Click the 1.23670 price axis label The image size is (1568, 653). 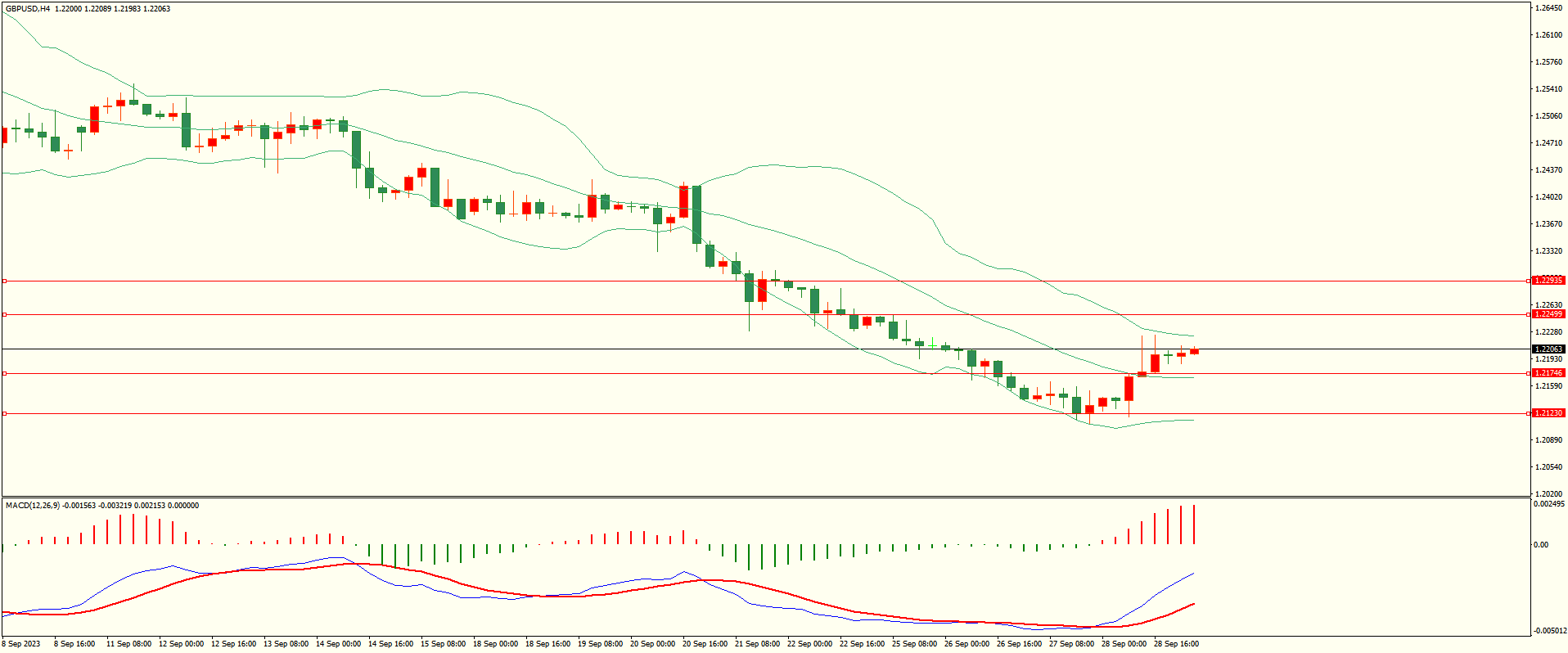1548,224
